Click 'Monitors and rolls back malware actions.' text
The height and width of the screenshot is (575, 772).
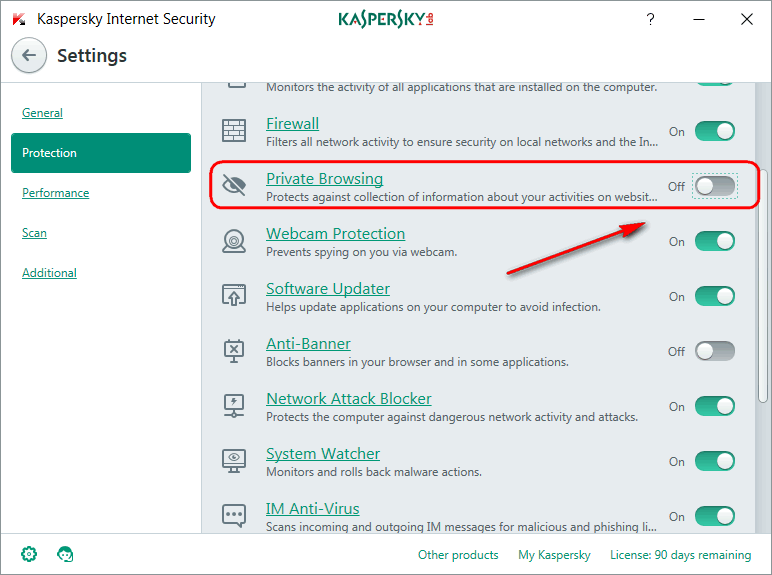coord(374,472)
